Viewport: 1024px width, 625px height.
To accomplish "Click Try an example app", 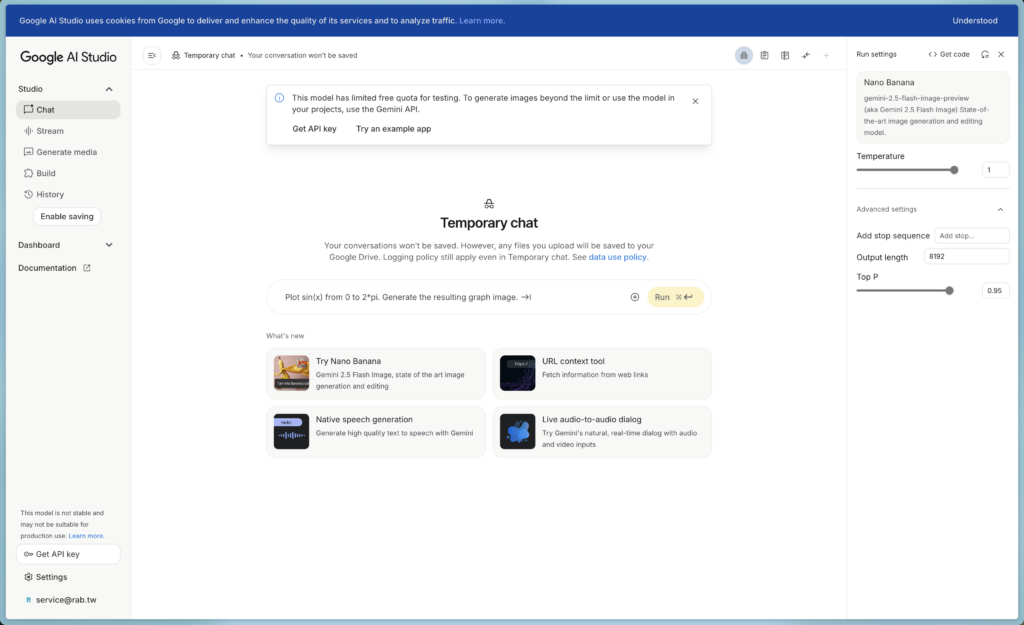I will 393,129.
